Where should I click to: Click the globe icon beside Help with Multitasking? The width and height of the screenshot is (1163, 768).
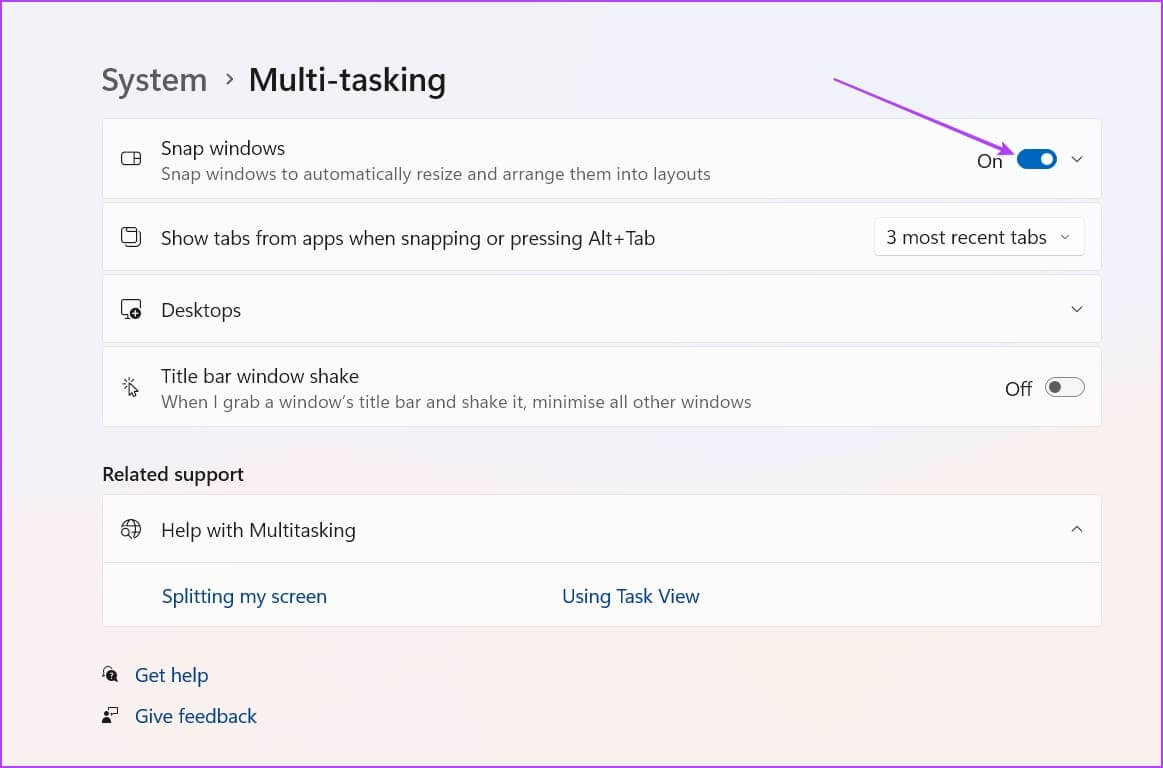(131, 529)
